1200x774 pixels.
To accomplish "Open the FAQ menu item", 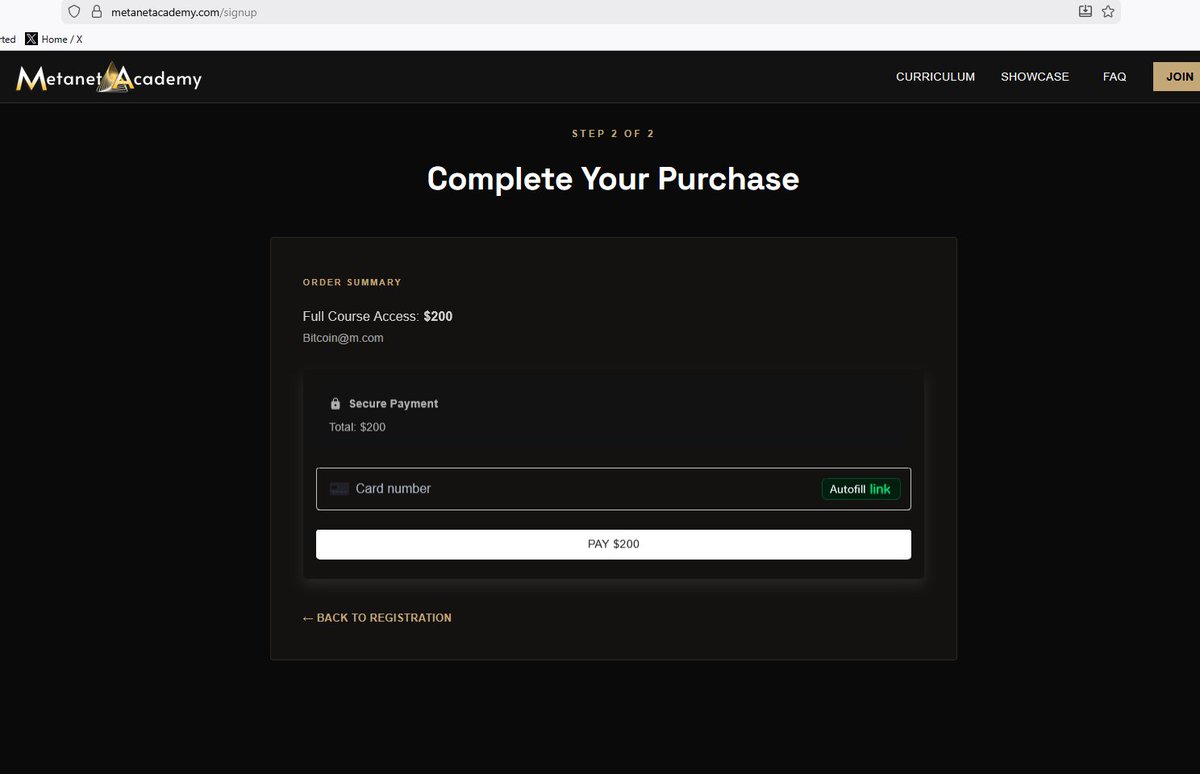I will tap(1114, 77).
